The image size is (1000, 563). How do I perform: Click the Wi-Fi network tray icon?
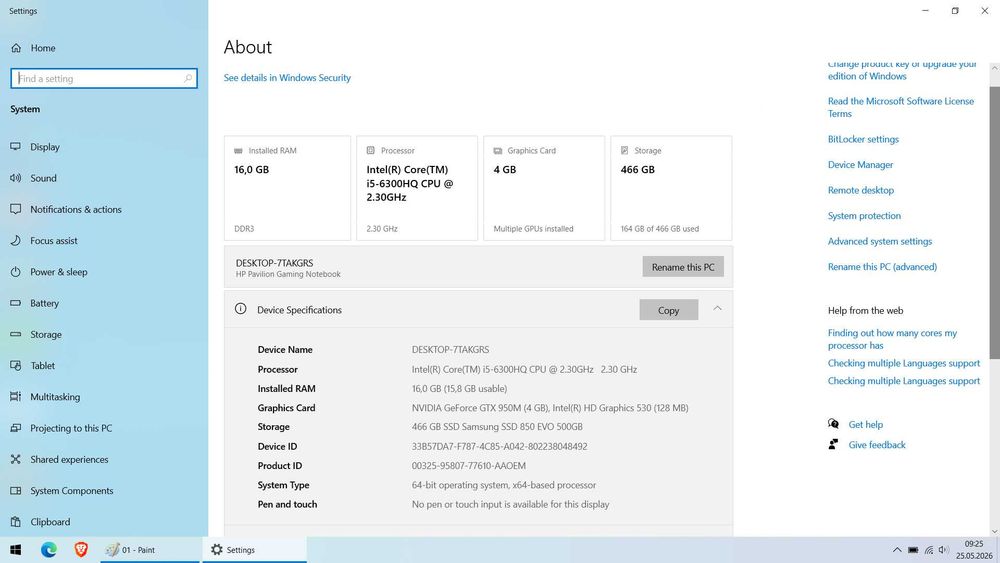click(x=929, y=550)
